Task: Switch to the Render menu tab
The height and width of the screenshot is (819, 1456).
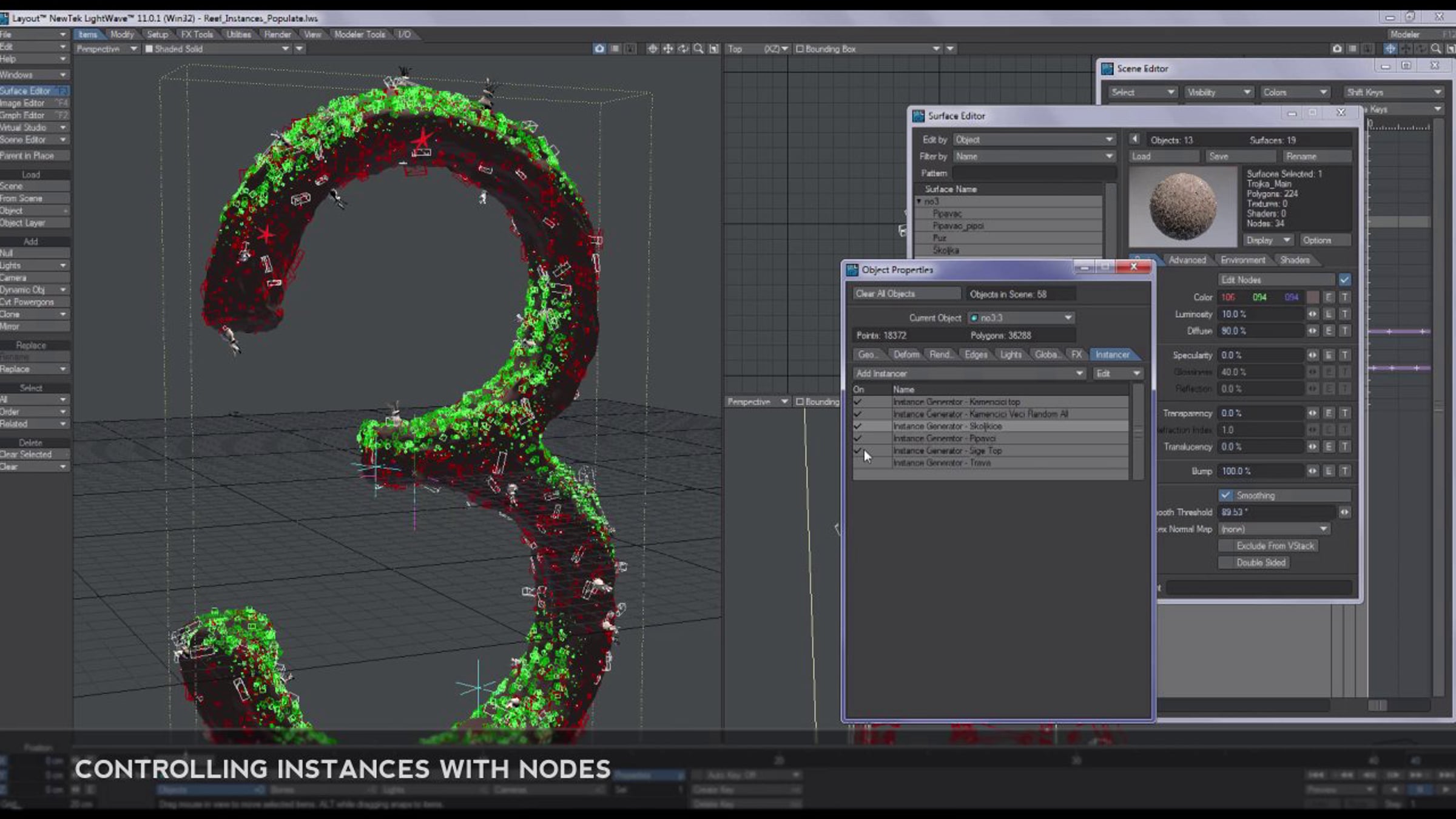Action: point(277,35)
